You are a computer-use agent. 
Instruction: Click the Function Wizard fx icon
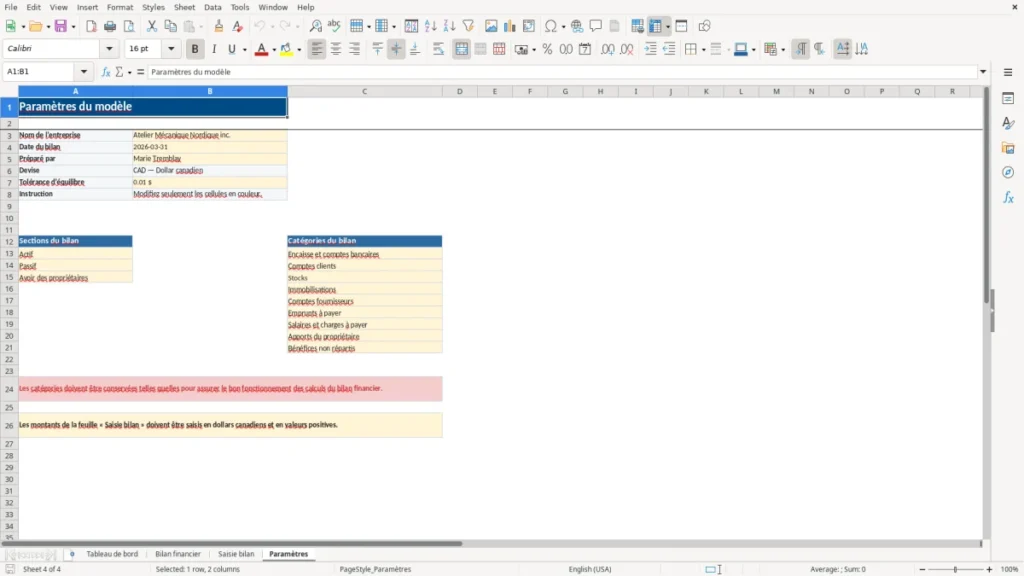click(x=106, y=72)
